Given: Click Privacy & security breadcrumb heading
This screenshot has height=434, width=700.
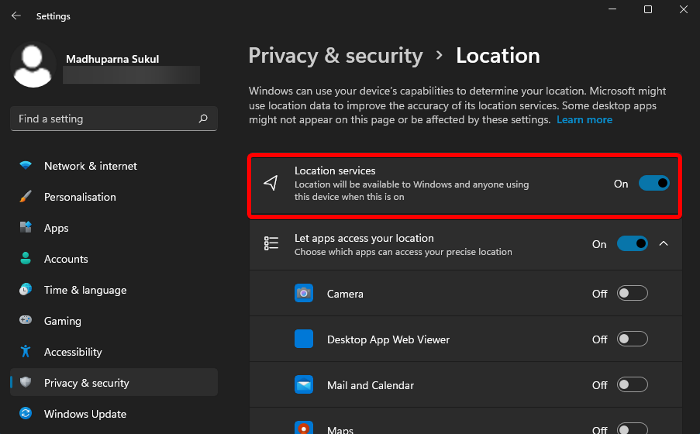Looking at the screenshot, I should 335,56.
